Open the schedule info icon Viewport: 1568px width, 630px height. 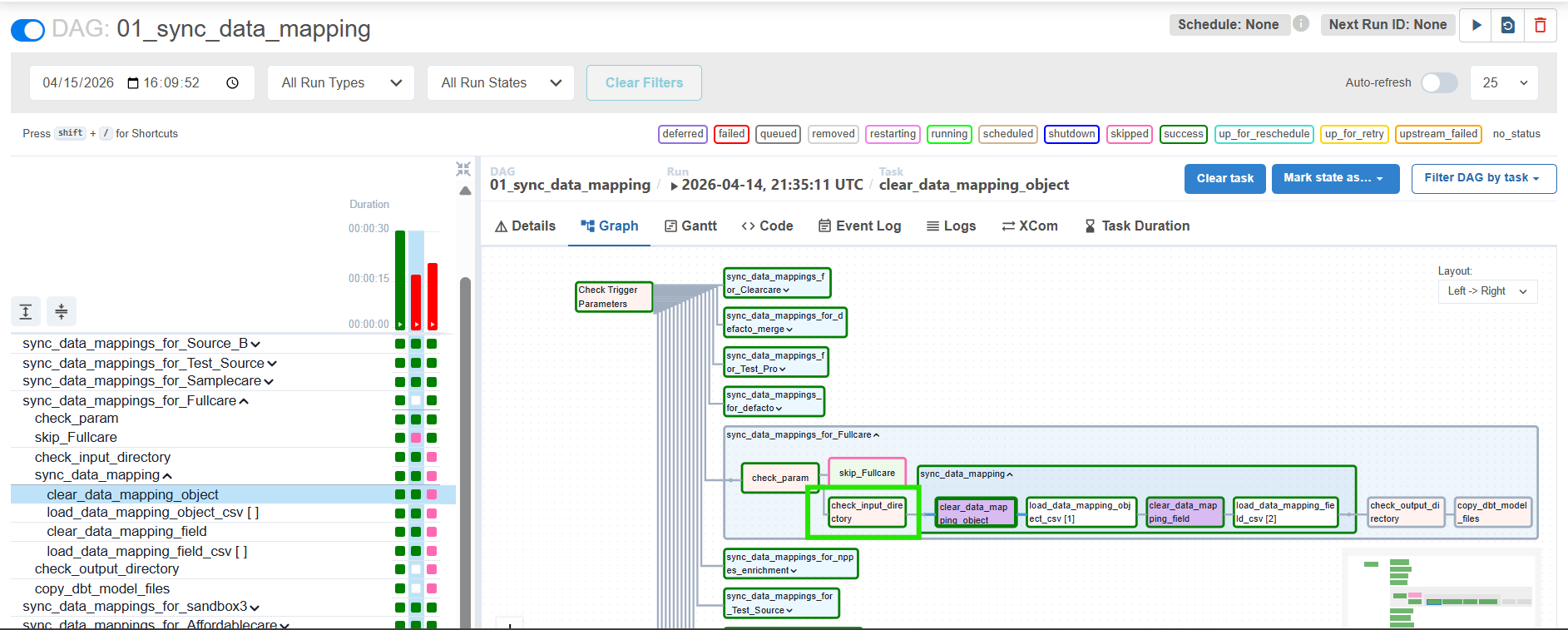(x=1301, y=24)
